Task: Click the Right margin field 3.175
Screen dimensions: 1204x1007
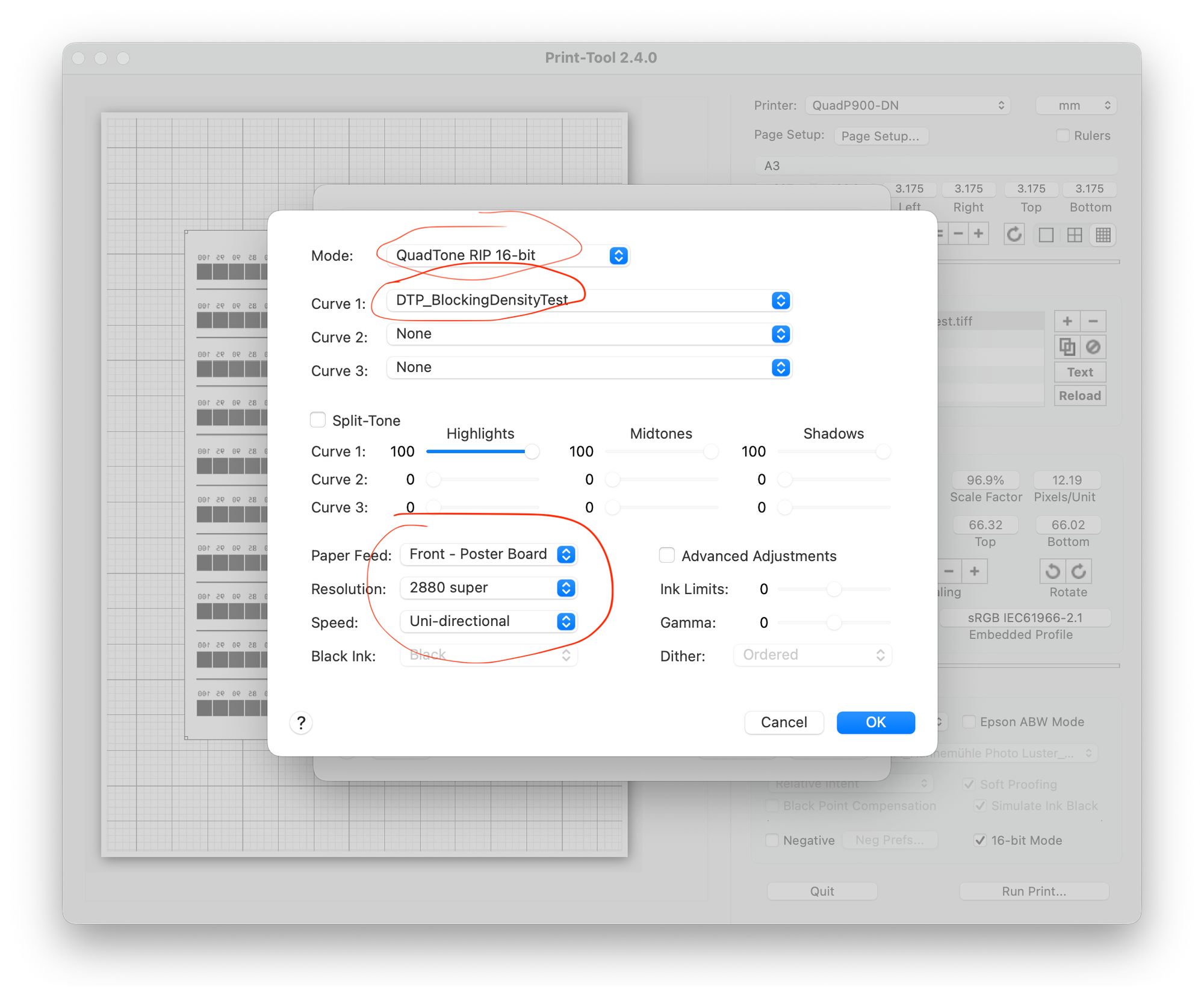Action: (969, 189)
